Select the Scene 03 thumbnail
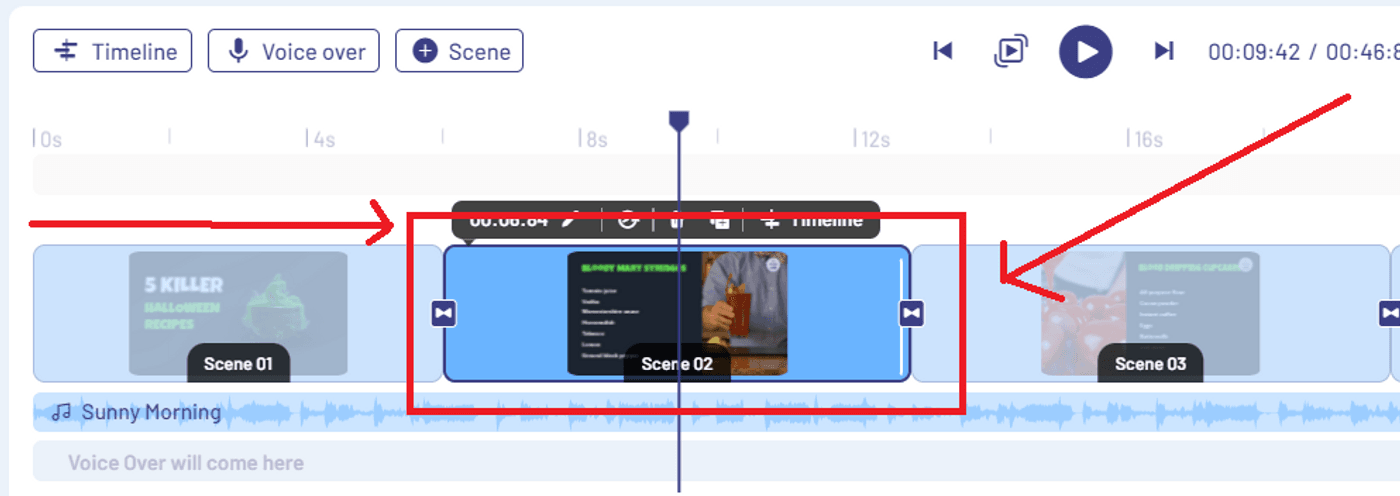Screen dimensions: 1400x496 (1150, 313)
